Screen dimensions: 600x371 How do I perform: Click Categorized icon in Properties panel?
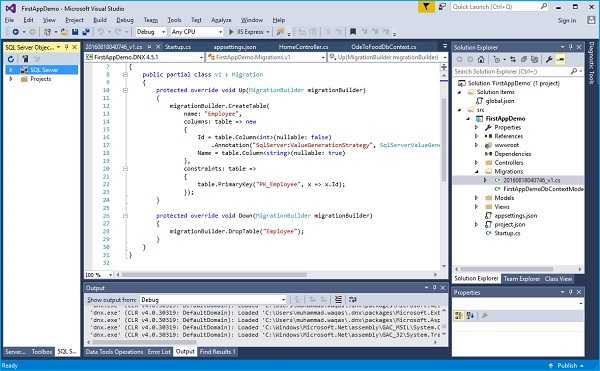click(x=458, y=315)
